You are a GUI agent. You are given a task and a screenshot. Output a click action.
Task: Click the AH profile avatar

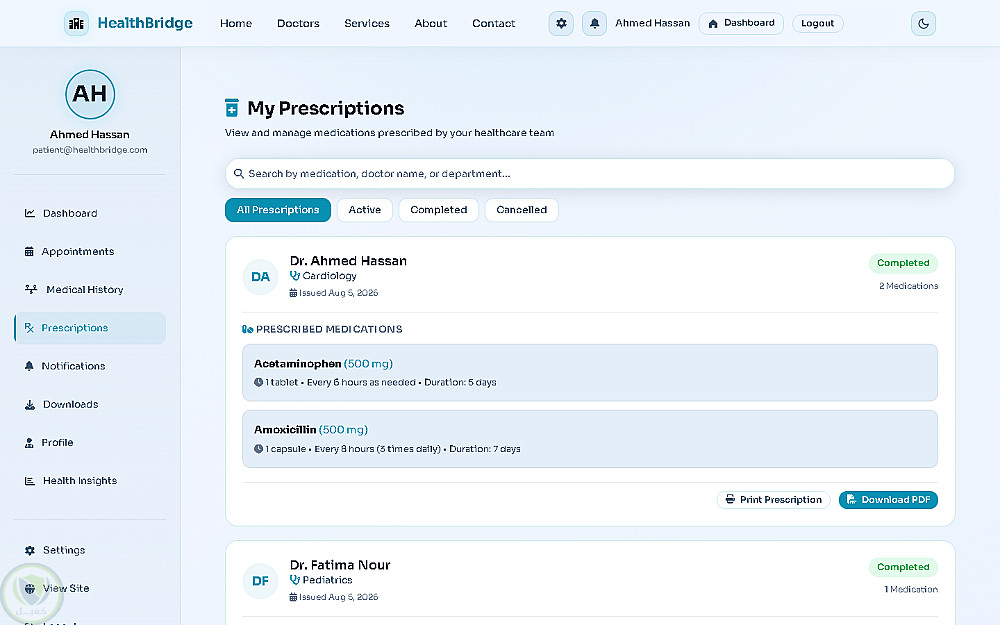tap(90, 94)
